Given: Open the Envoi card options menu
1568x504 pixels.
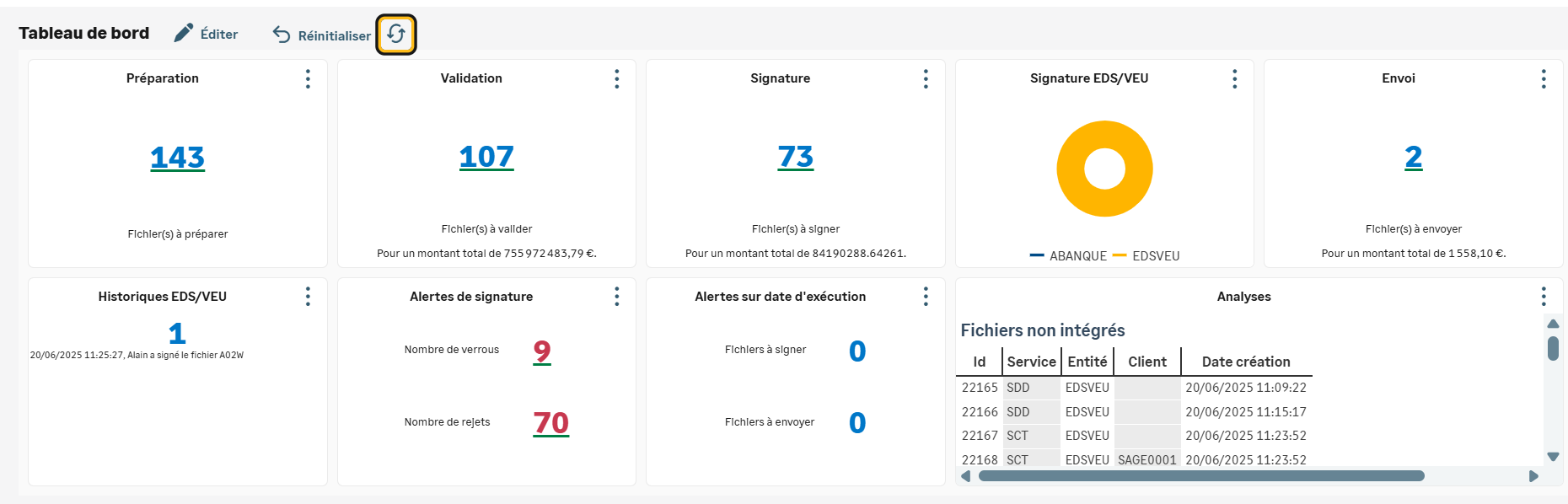Looking at the screenshot, I should [x=1544, y=79].
